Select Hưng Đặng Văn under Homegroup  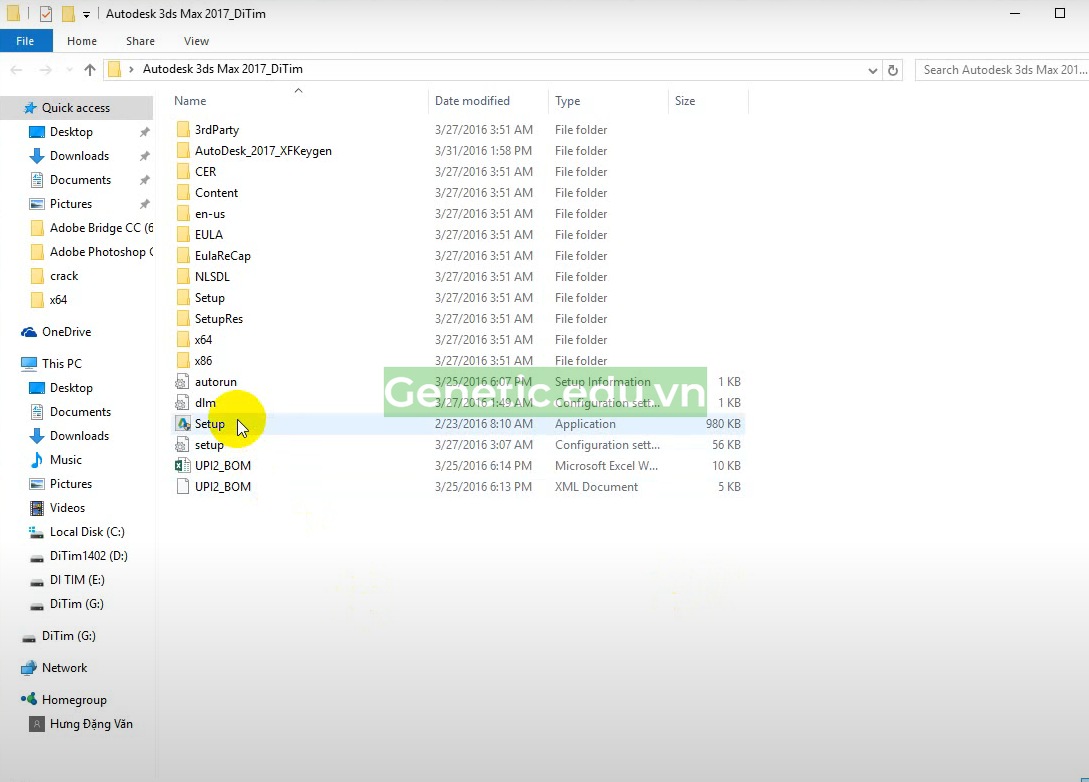(x=91, y=724)
